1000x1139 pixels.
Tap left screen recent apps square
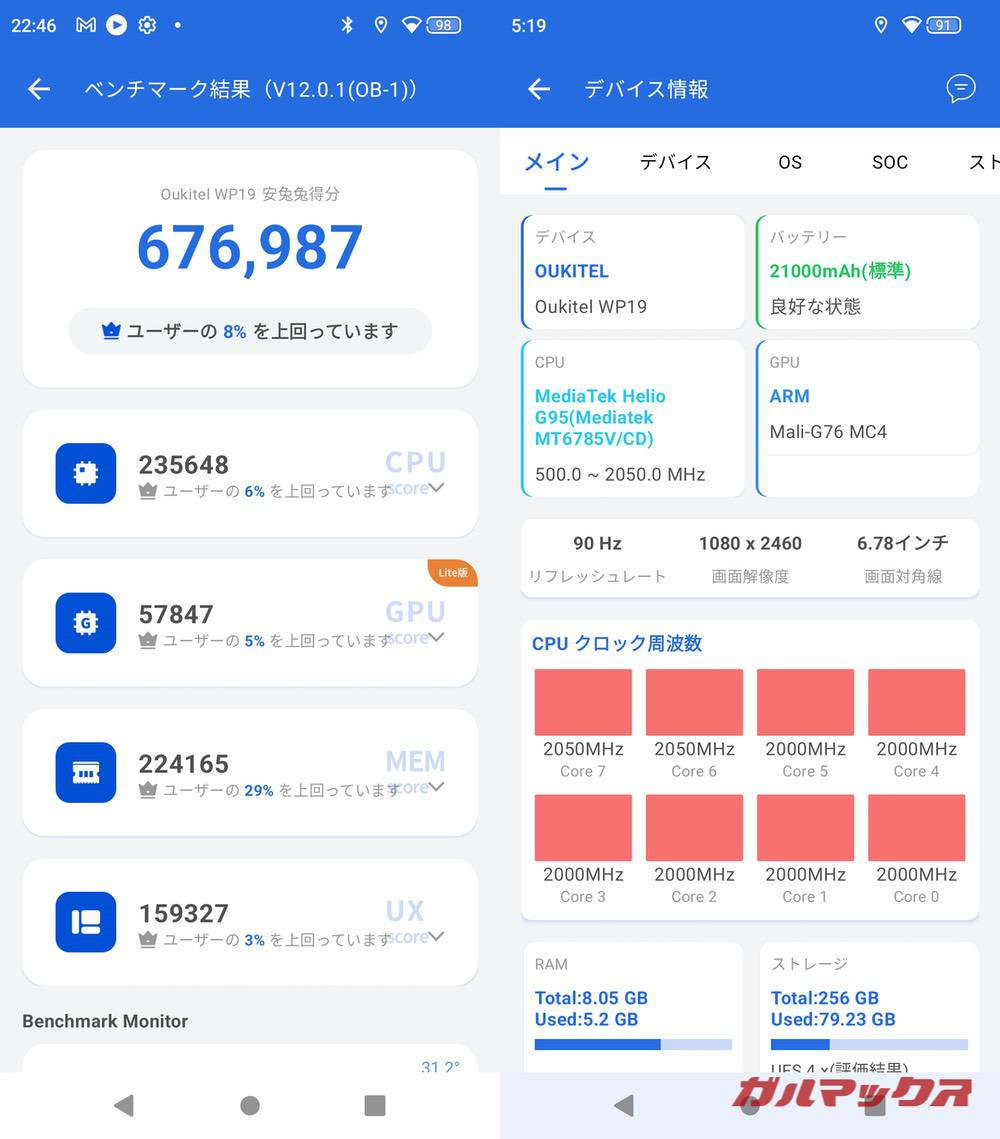(375, 1106)
